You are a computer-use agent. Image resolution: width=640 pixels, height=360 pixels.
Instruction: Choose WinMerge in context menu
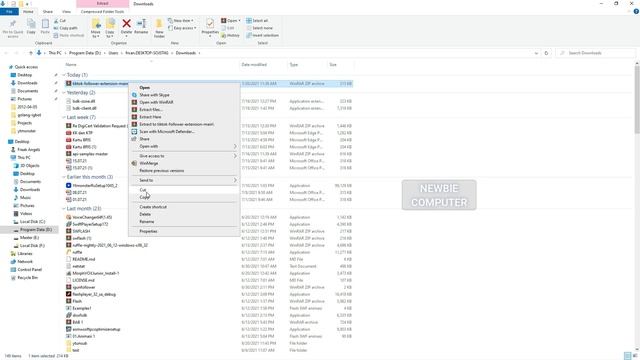149,163
